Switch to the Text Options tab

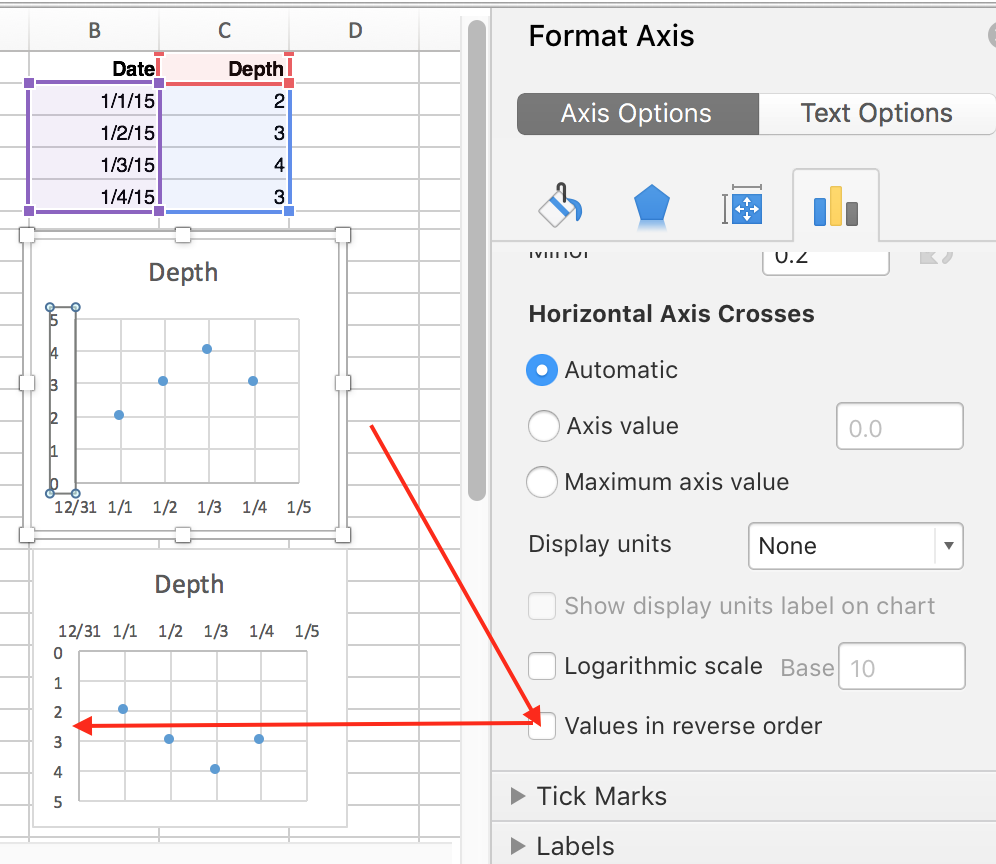pos(877,114)
